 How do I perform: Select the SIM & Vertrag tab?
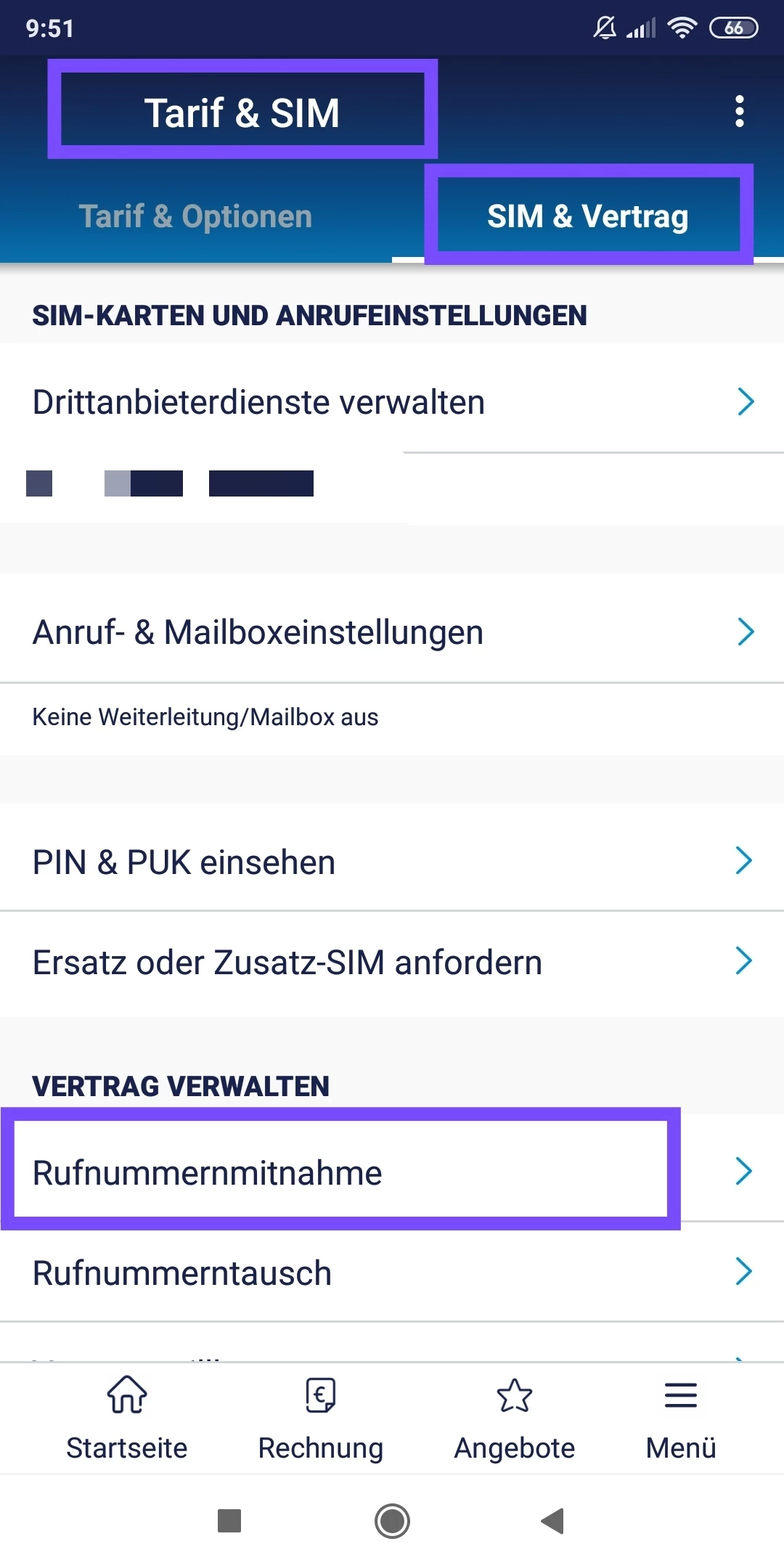(x=587, y=216)
